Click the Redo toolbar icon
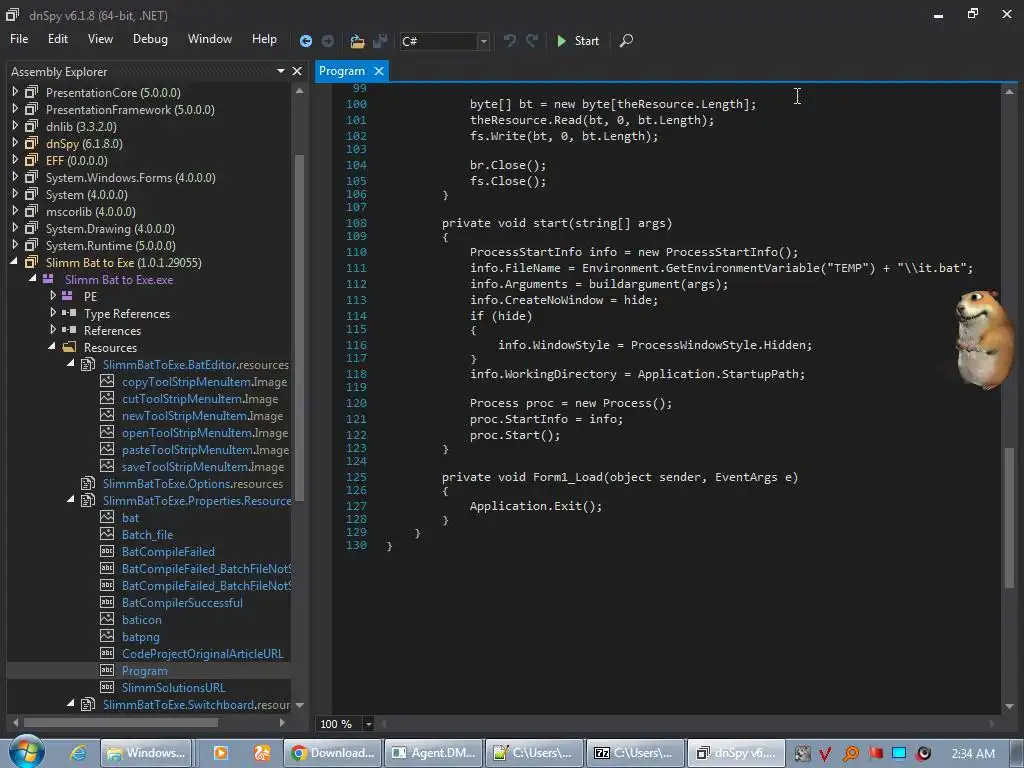 coord(533,41)
